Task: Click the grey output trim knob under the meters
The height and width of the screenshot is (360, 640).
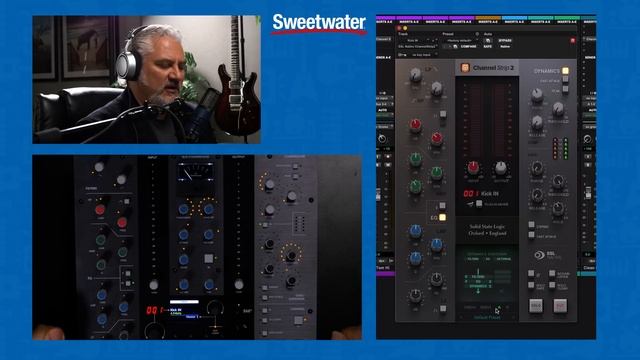Action: coord(501,167)
